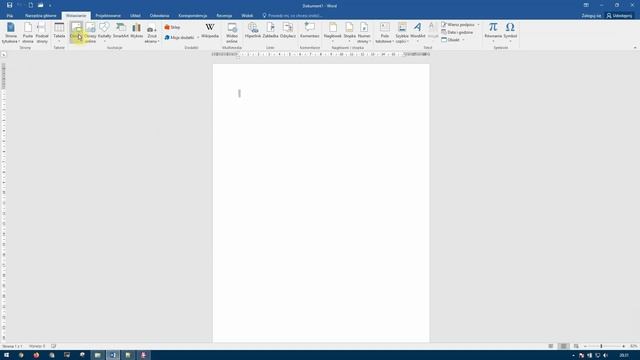Click the Obiekt insert object button

tap(451, 40)
